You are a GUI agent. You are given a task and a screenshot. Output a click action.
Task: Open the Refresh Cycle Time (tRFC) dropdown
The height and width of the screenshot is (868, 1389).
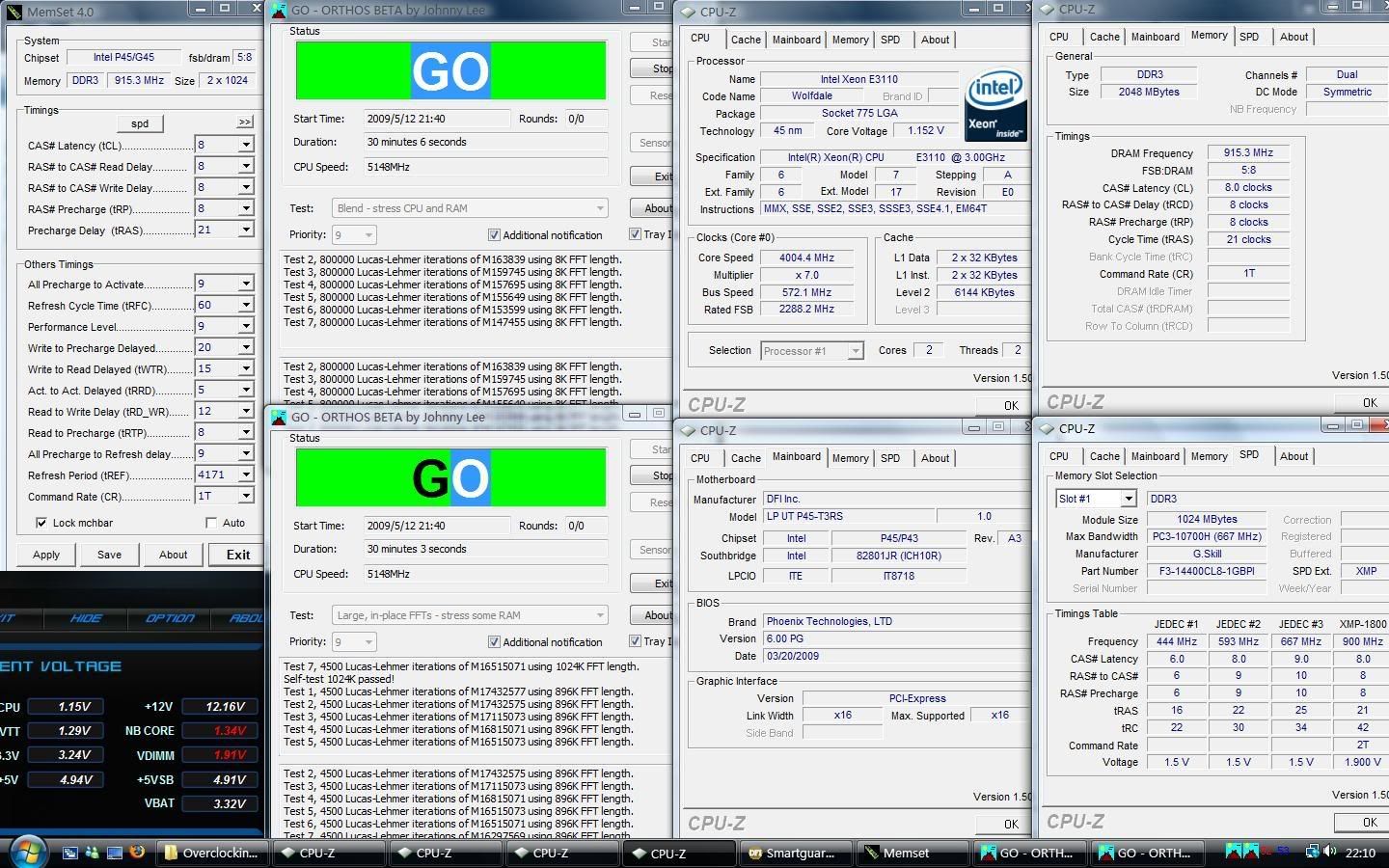pos(245,305)
